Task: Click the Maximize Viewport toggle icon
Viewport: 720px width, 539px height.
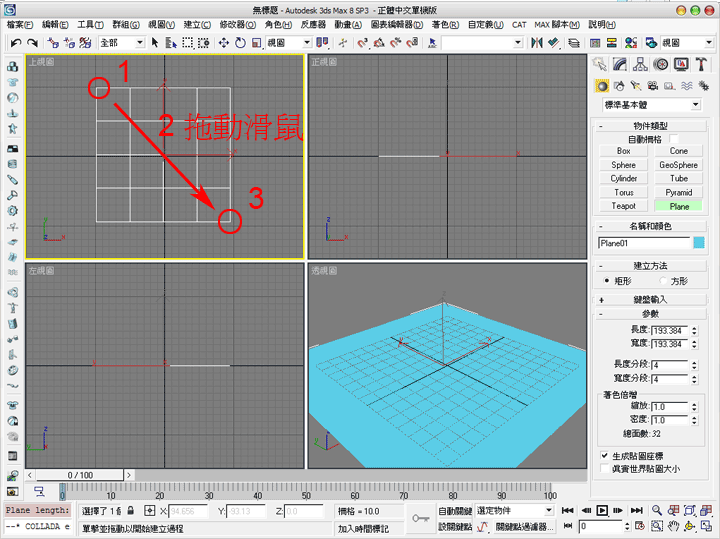Action: point(707,526)
